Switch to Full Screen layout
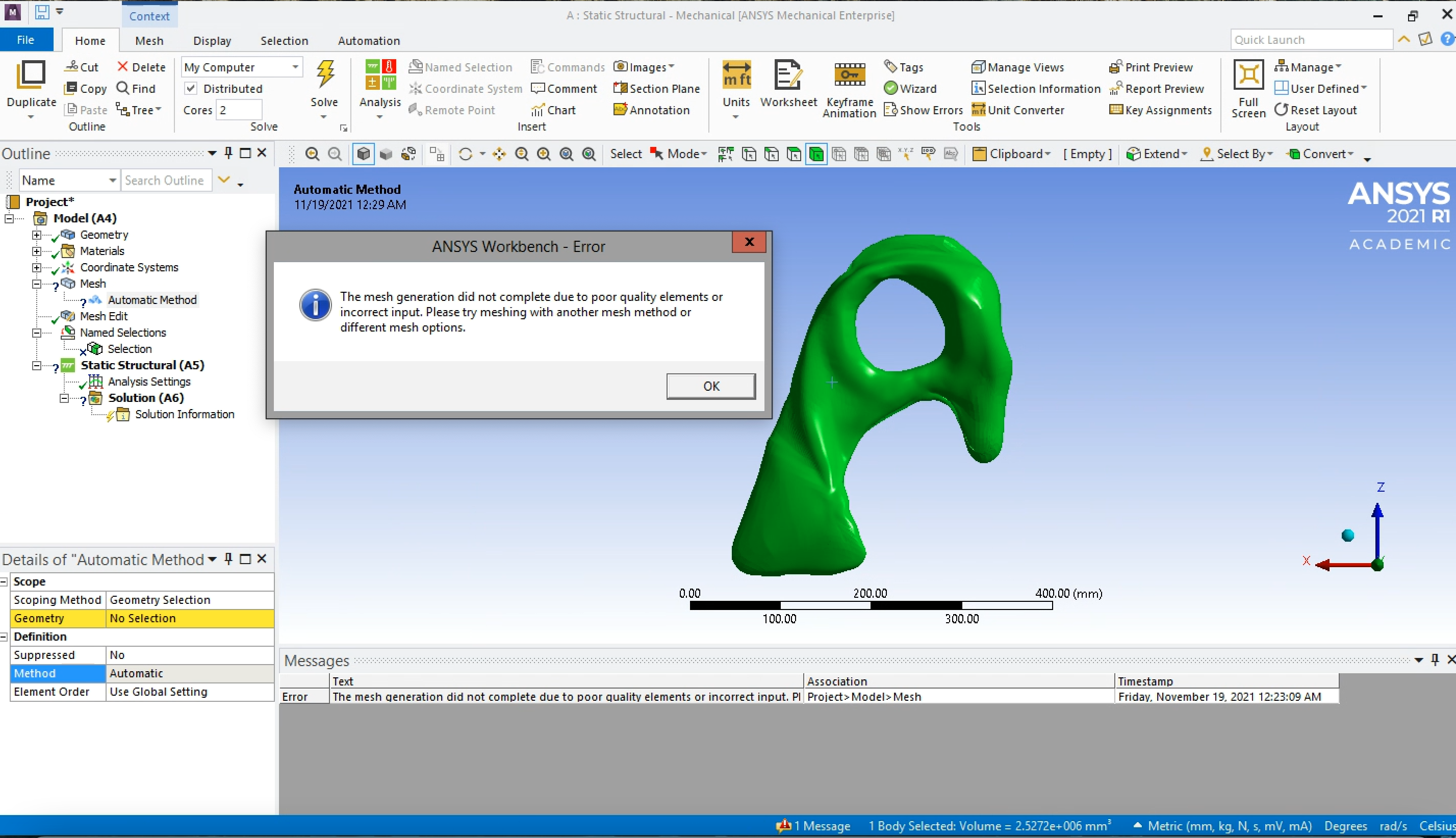The height and width of the screenshot is (838, 1456). point(1248,88)
